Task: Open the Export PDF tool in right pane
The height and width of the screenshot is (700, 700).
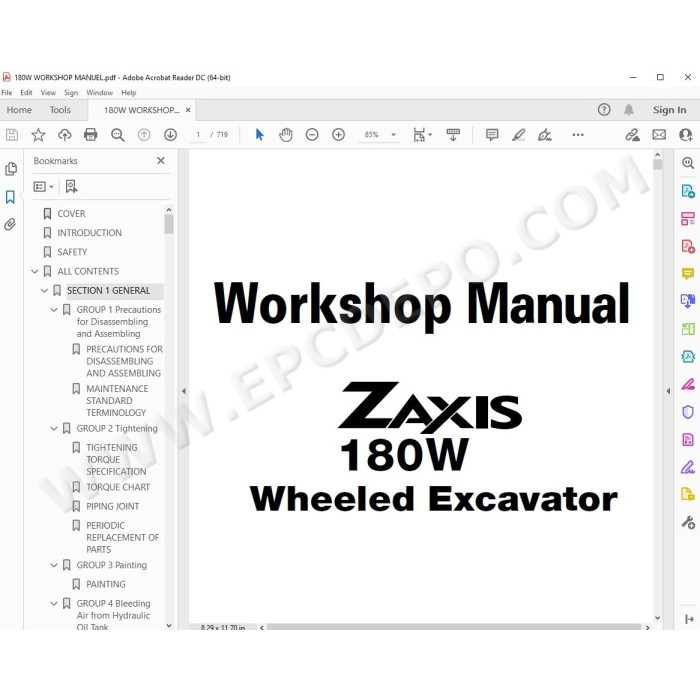Action: point(688,191)
